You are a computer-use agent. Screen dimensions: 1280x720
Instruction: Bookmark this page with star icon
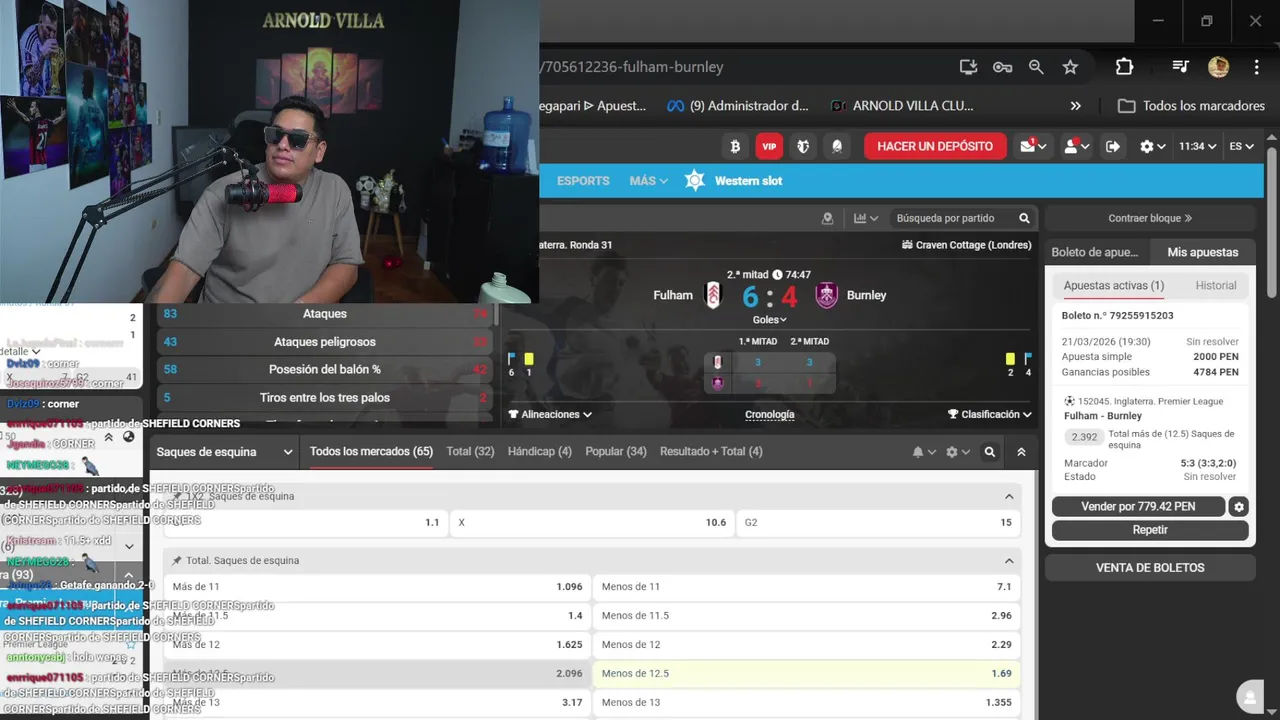pyautogui.click(x=1070, y=67)
